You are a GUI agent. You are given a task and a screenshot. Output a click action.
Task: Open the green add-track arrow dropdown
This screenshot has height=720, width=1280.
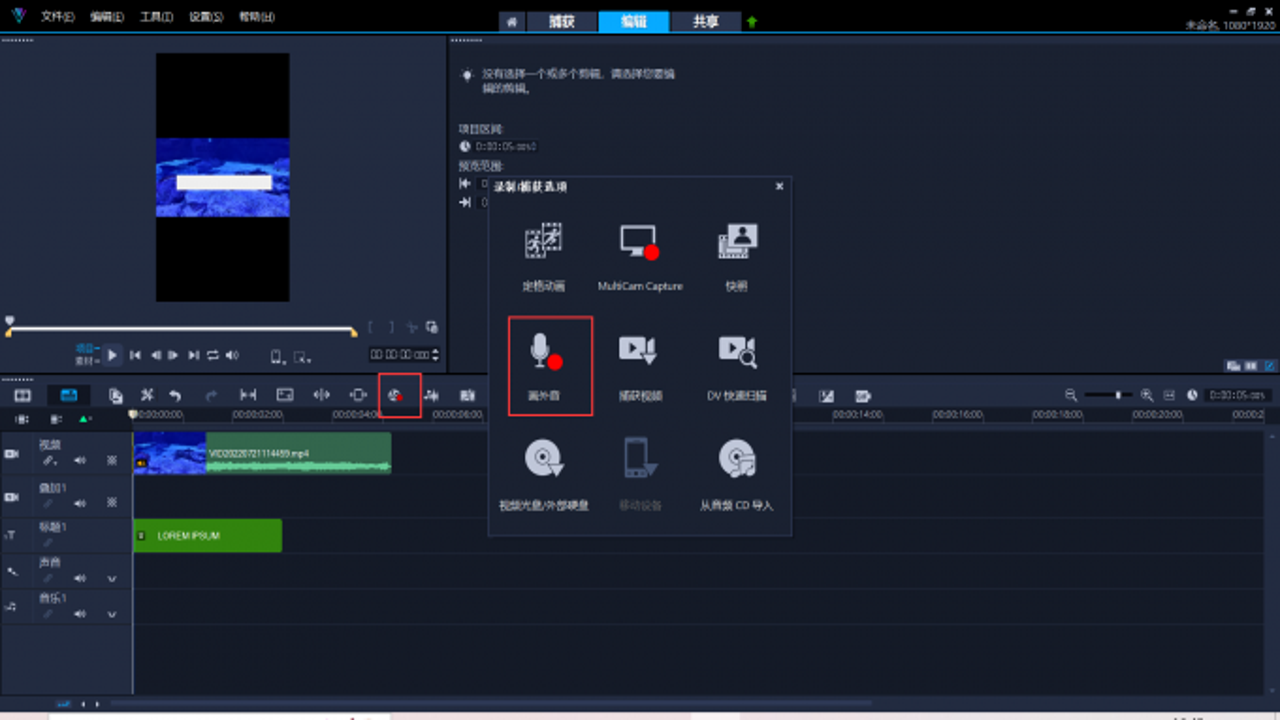click(x=86, y=419)
